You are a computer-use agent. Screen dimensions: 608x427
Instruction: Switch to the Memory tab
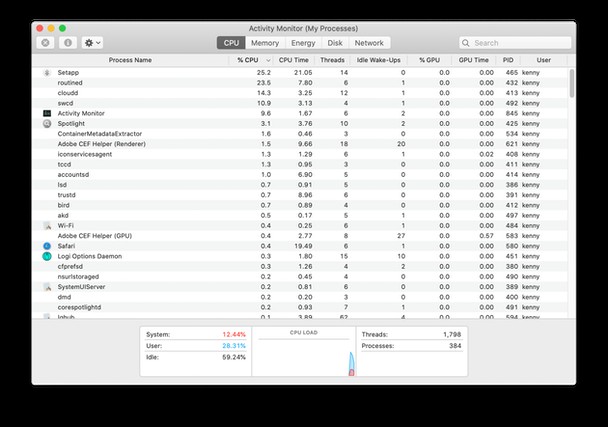point(265,43)
